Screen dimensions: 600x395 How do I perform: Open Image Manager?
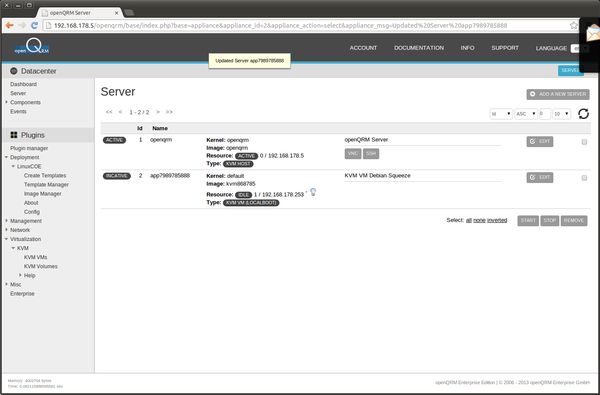(42, 194)
